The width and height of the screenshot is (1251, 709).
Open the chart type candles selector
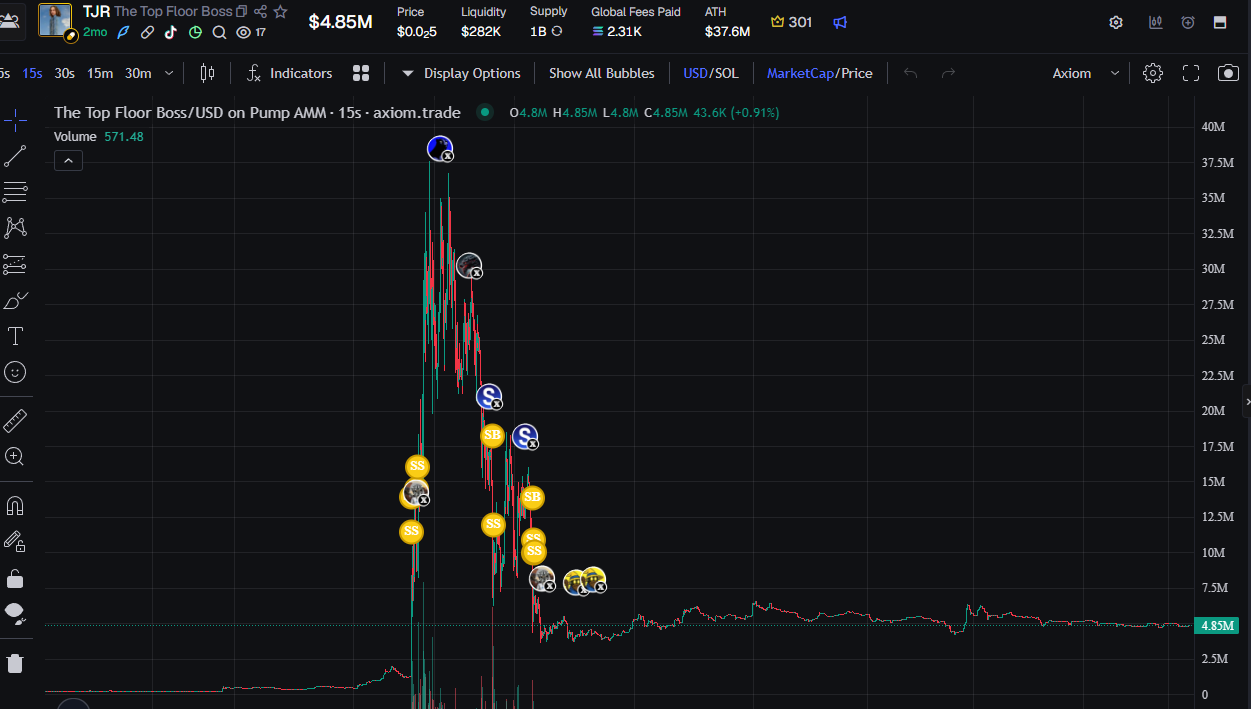(x=207, y=73)
